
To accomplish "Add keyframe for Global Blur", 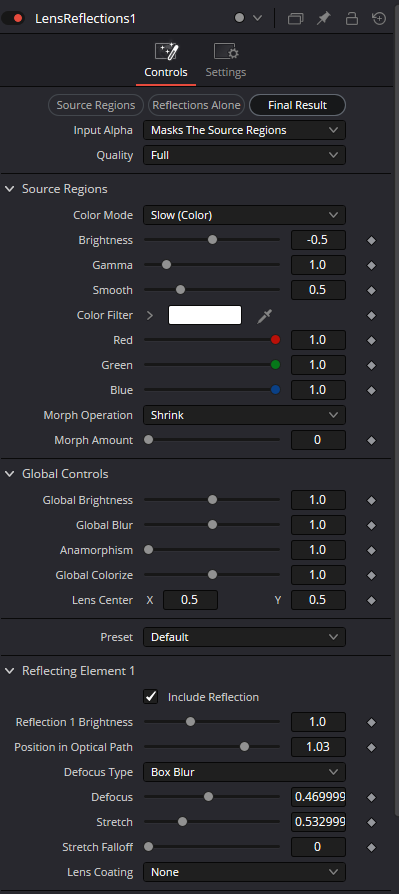I will point(372,526).
